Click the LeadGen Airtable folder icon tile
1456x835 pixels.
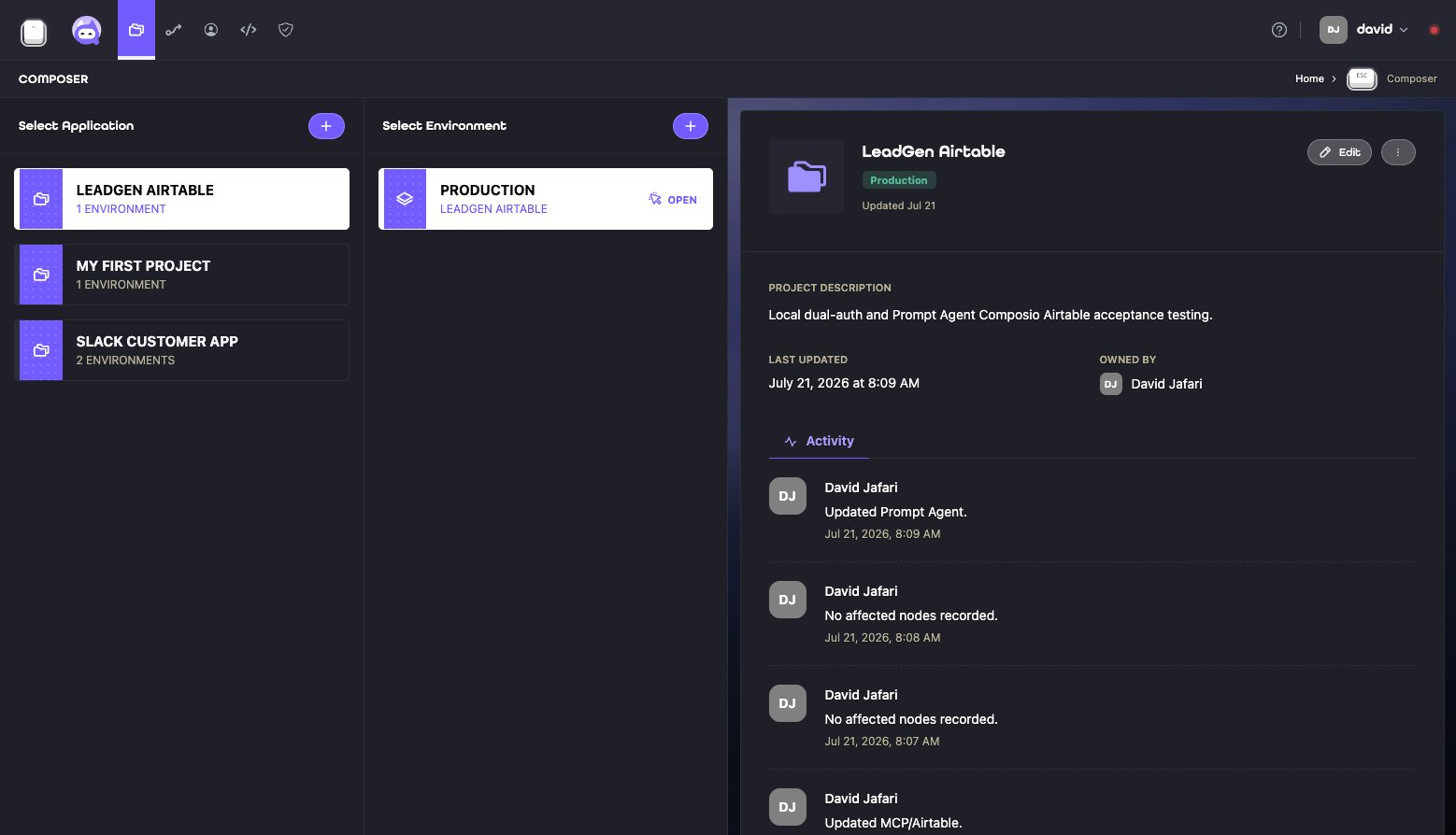click(x=41, y=199)
